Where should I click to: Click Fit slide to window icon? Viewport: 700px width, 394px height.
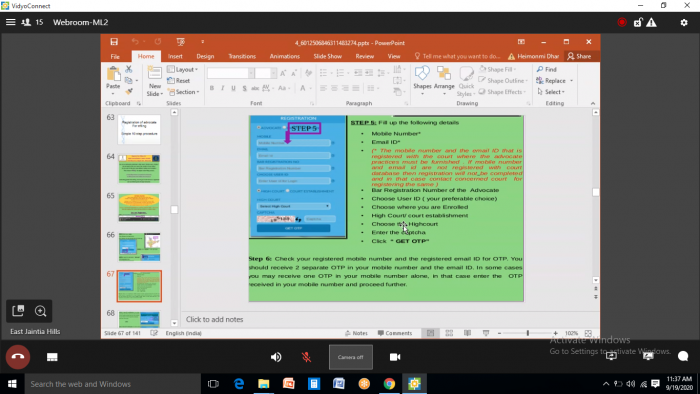[588, 333]
